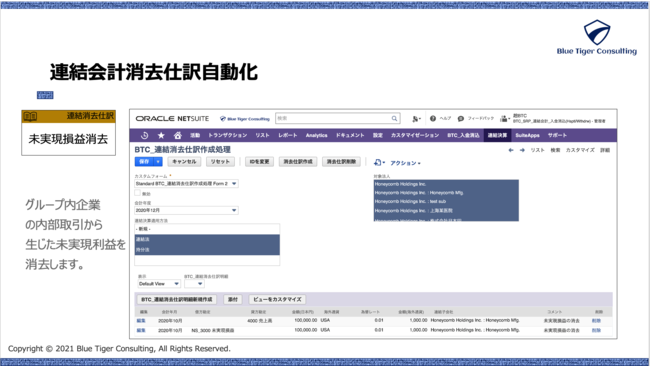650x366 pixels.
Task: Open the レポート menu
Action: pyautogui.click(x=288, y=135)
